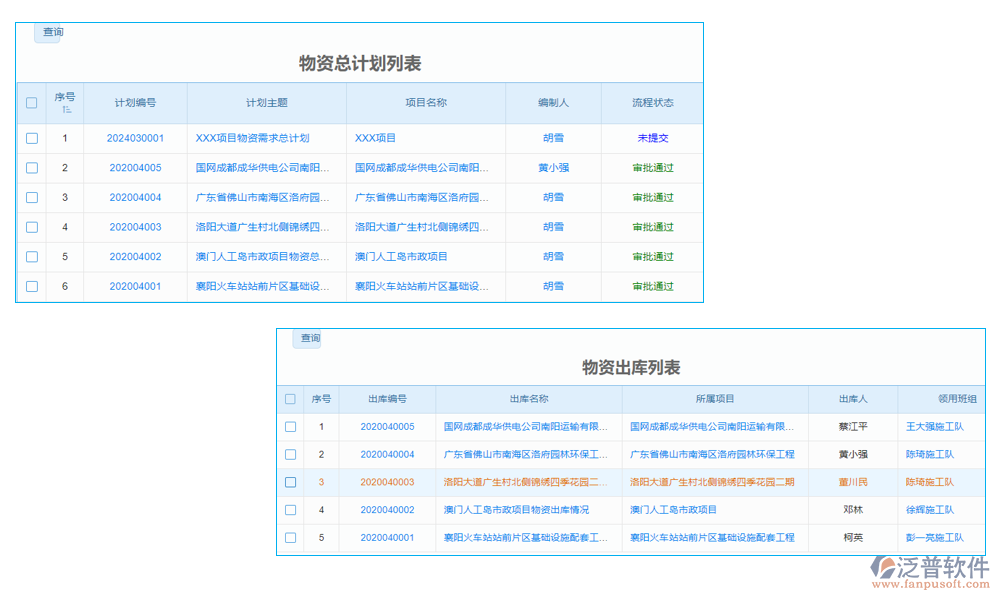Screen dimensions: 1000x600
Task: Check the checkbox for outbound record 2020040001
Action: [x=290, y=538]
